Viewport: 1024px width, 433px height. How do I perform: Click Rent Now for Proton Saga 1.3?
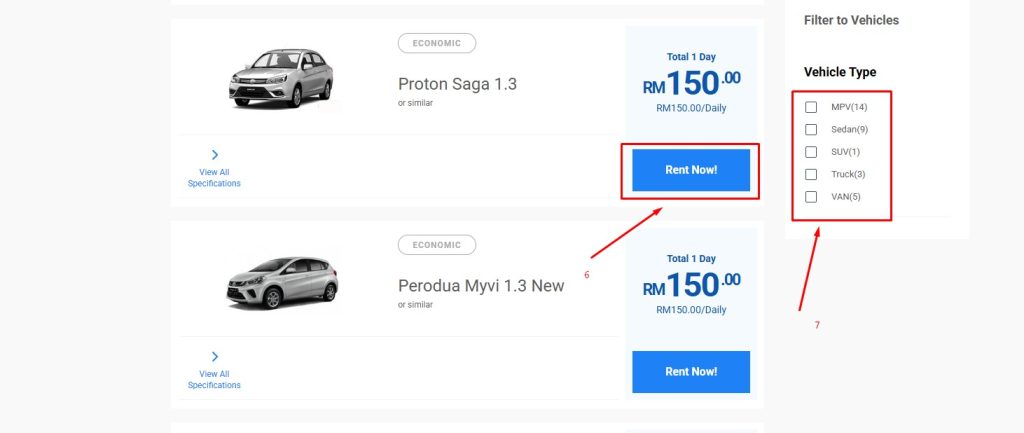(x=691, y=170)
